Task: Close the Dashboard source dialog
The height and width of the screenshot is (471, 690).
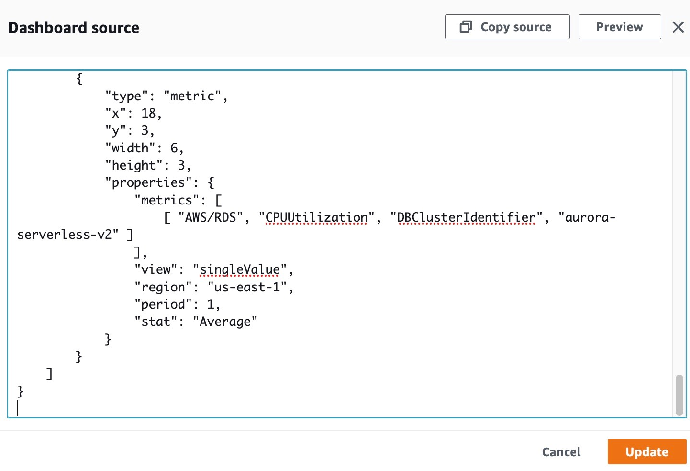Action: (677, 28)
